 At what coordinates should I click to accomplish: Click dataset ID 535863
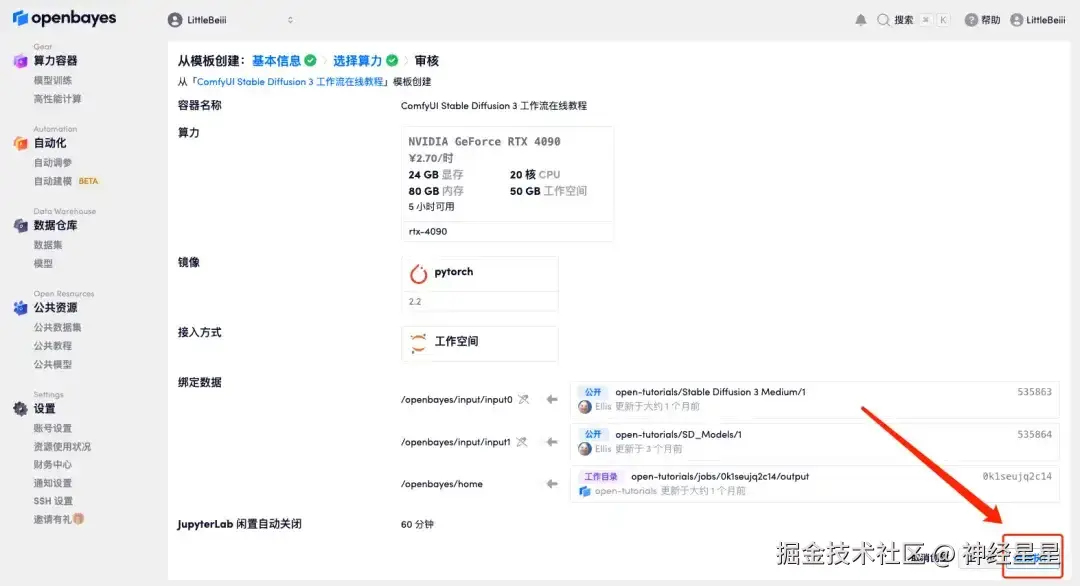1034,392
